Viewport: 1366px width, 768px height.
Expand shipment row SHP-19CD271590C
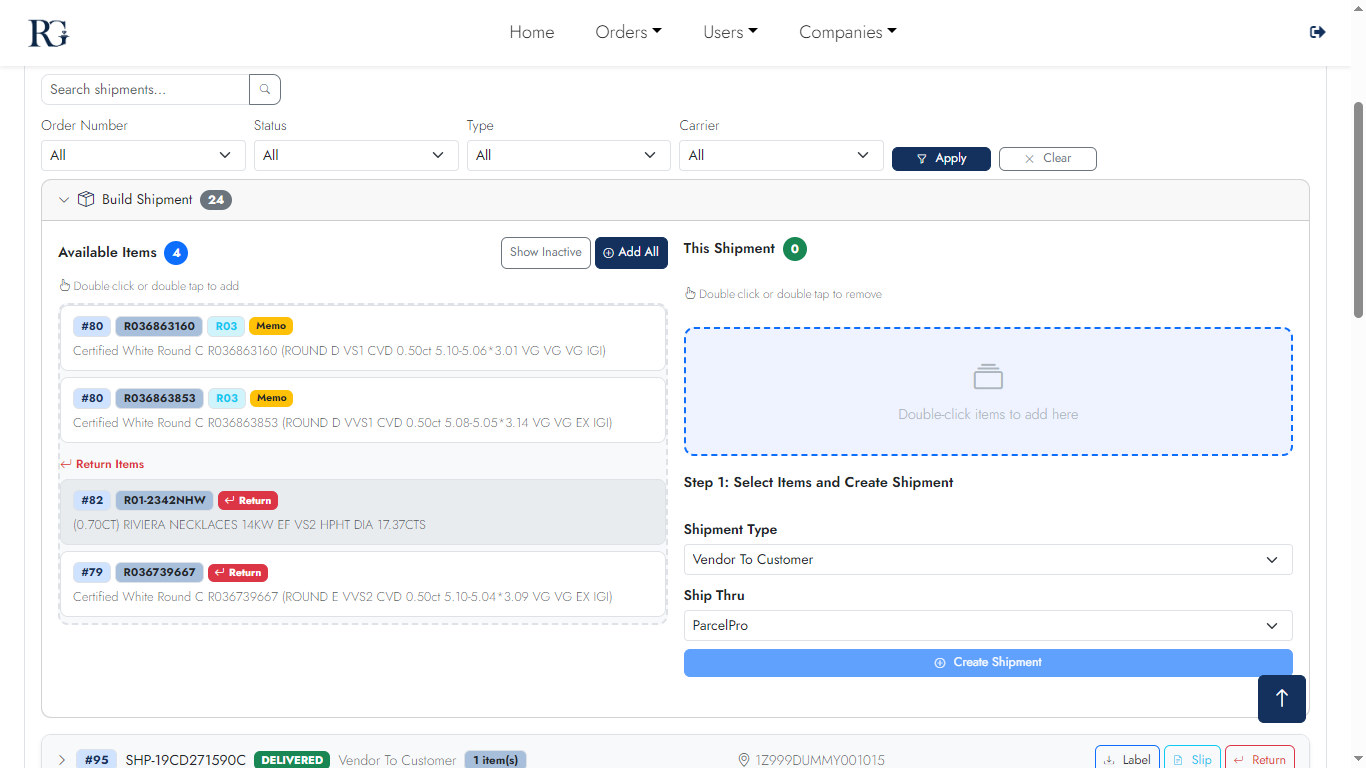pyautogui.click(x=62, y=759)
